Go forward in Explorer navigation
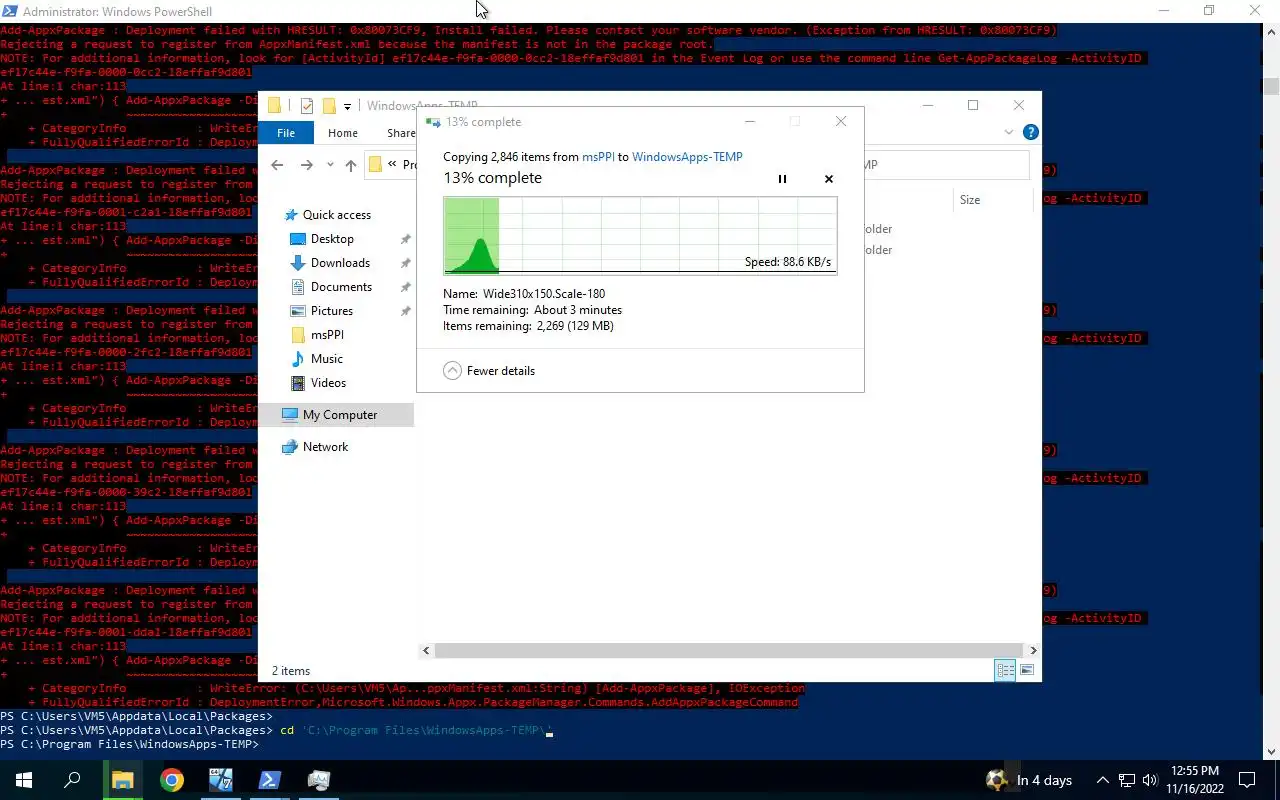Viewport: 1280px width, 800px height. (306, 165)
